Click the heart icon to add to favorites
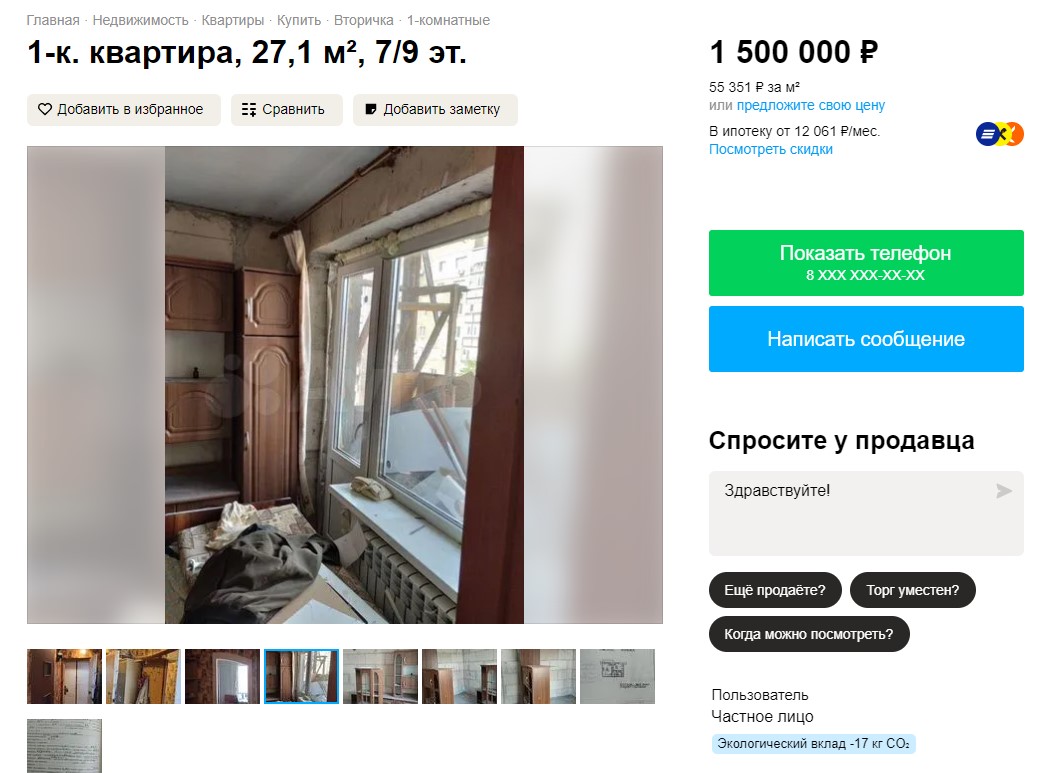The image size is (1044, 773). pos(45,109)
